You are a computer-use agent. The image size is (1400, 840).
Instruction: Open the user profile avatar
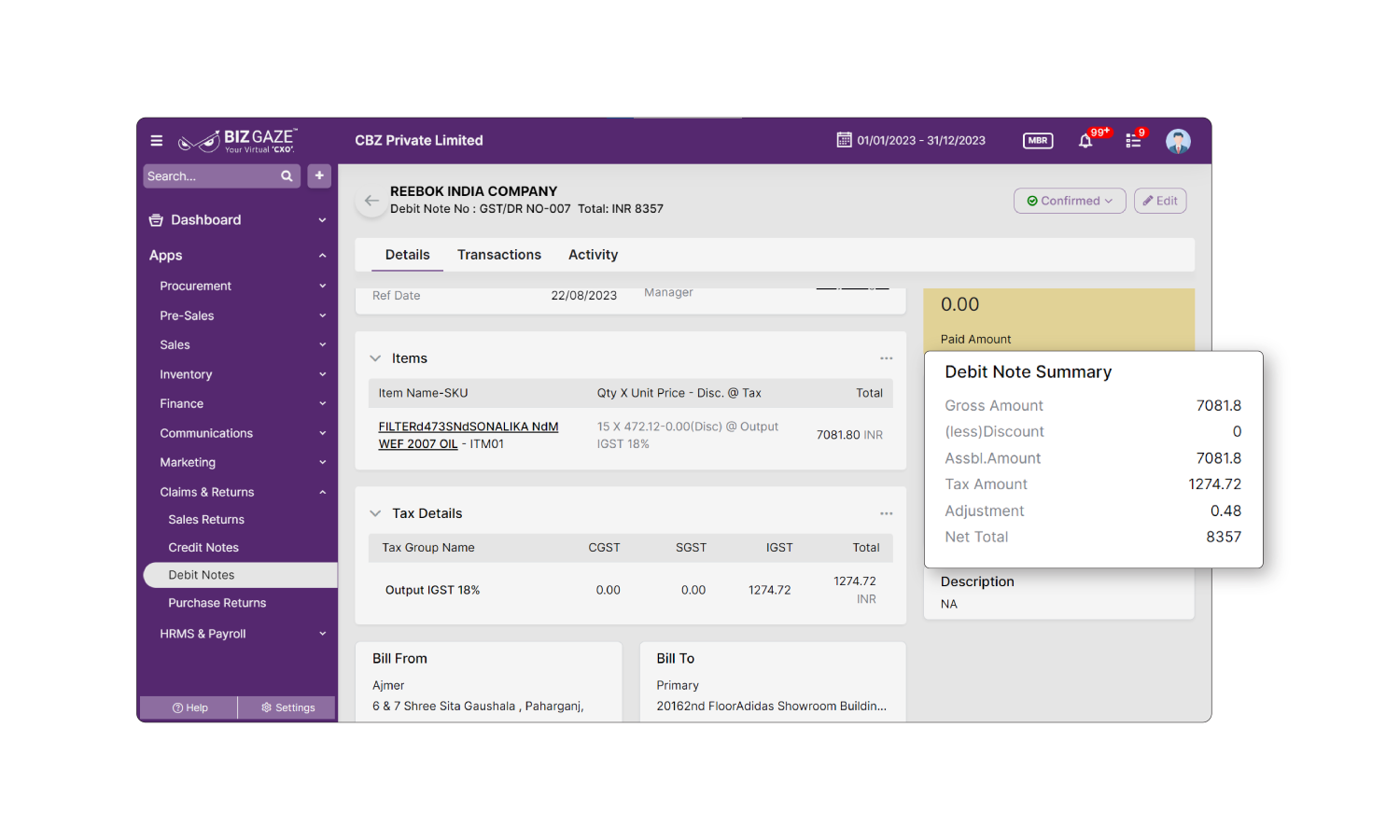click(x=1178, y=141)
